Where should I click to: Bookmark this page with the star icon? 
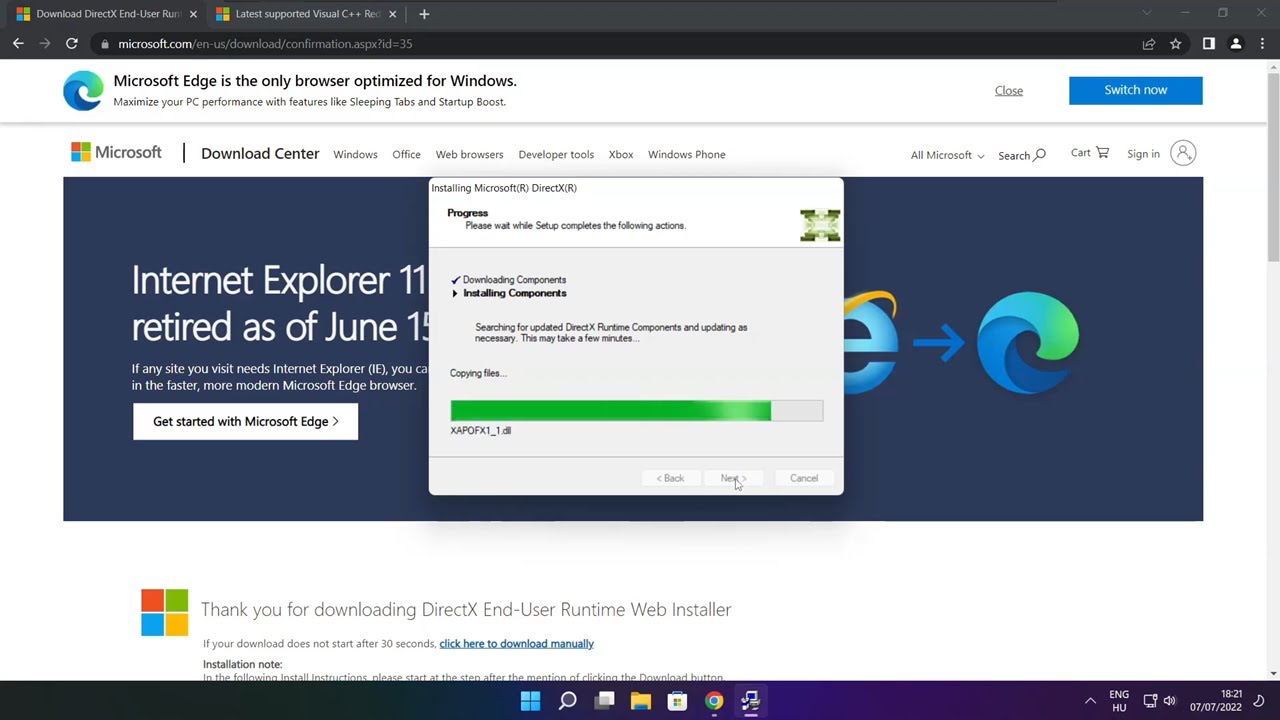click(1176, 44)
